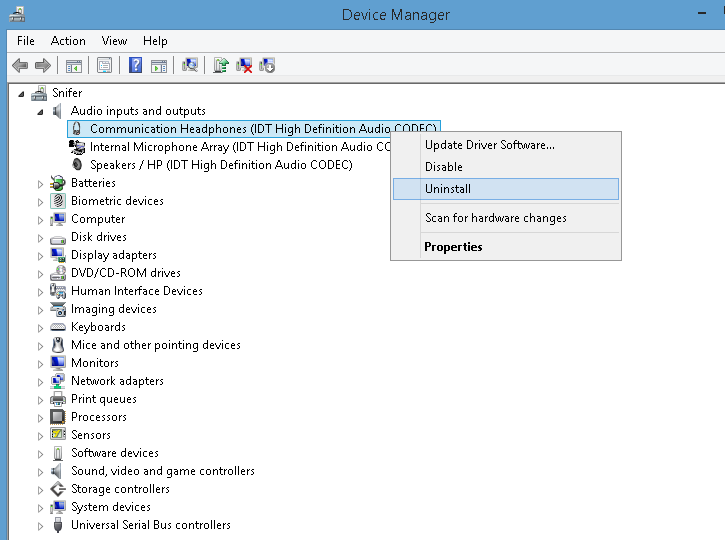
Task: Click the show/hide console tree toolbar icon
Action: (x=74, y=66)
